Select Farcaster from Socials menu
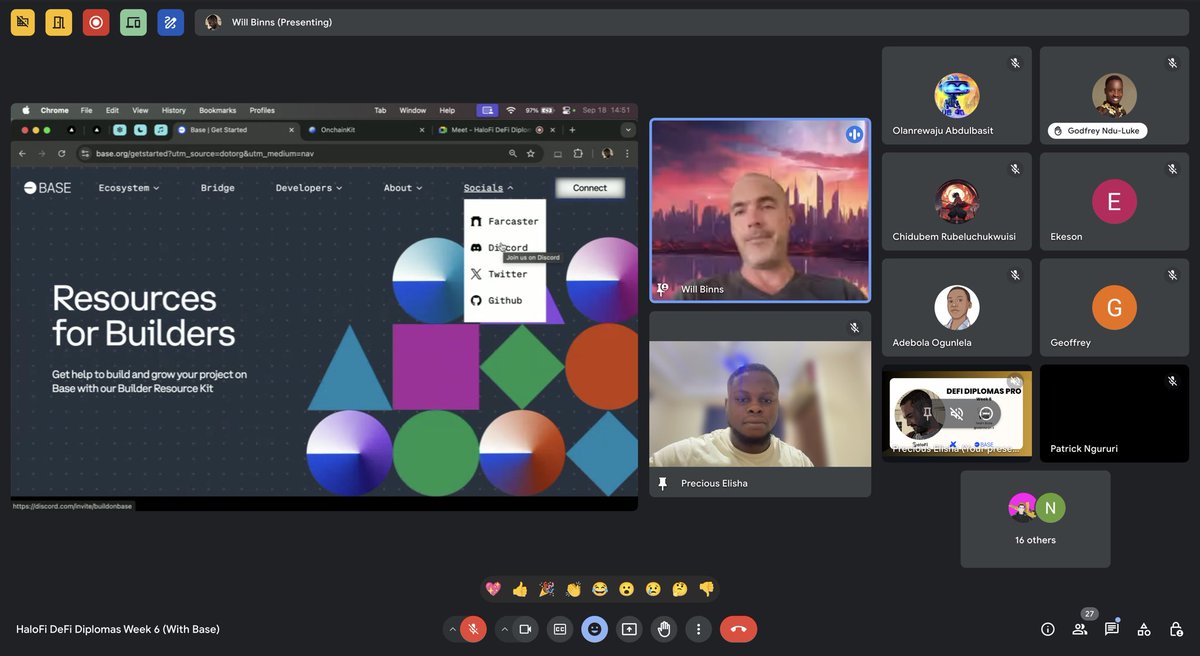This screenshot has height=656, width=1200. pyautogui.click(x=505, y=221)
